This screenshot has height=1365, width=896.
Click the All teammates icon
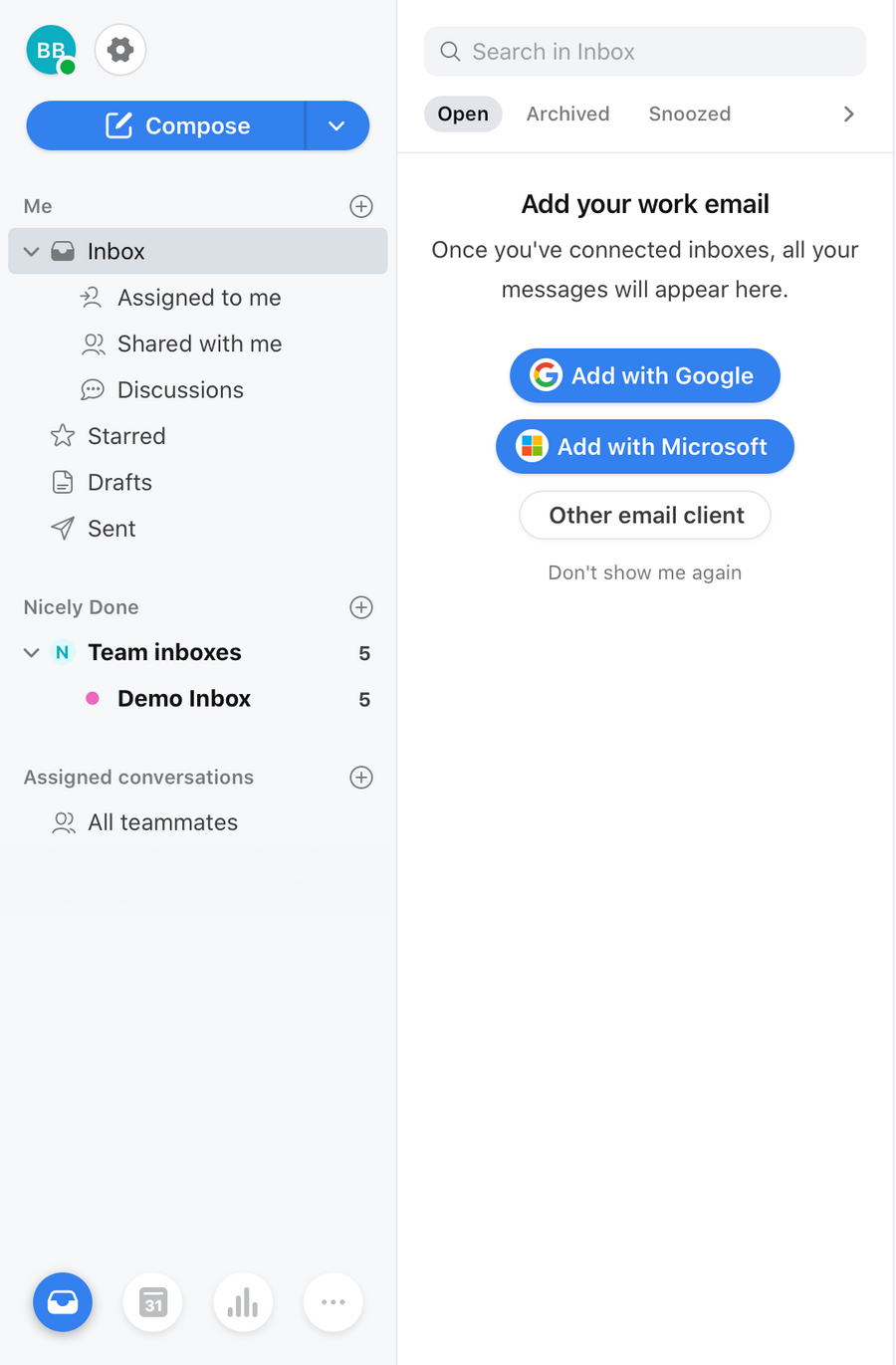[64, 822]
